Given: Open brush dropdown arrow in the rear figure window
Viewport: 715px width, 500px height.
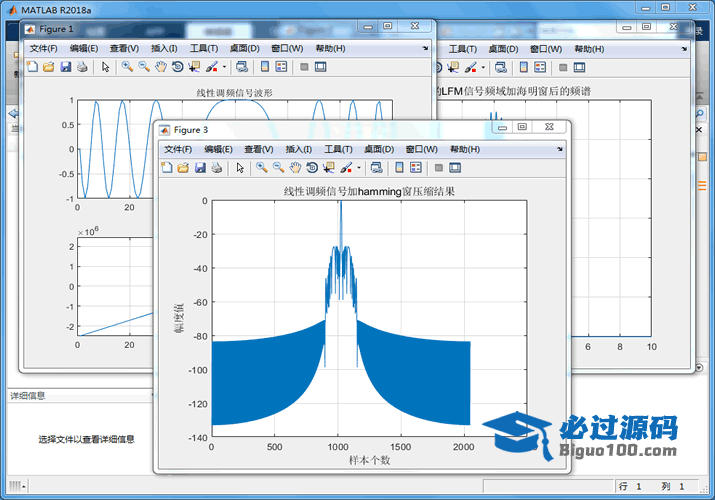Looking at the screenshot, I should tap(483, 67).
